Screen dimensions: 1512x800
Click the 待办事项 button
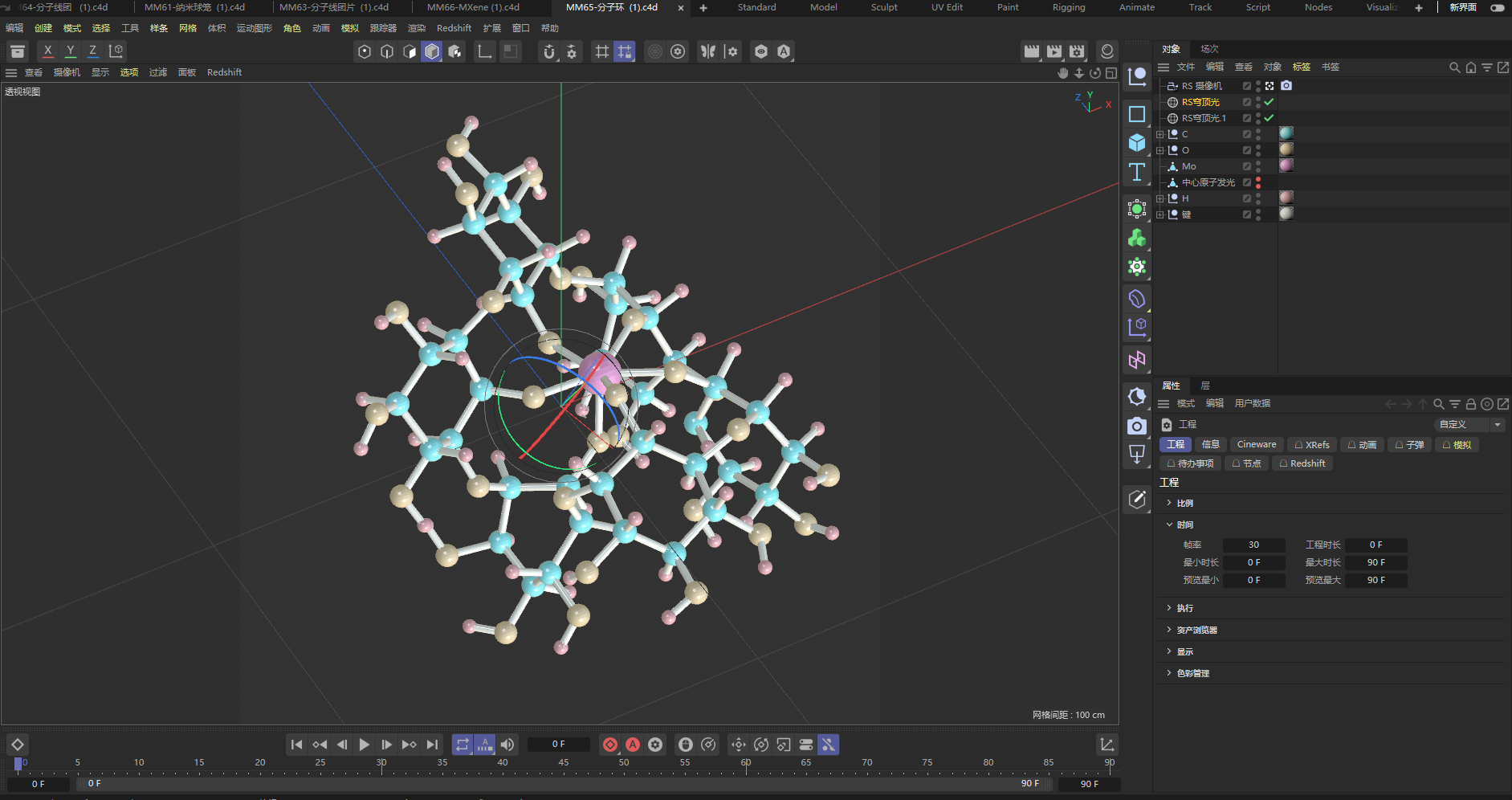pyautogui.click(x=1190, y=463)
